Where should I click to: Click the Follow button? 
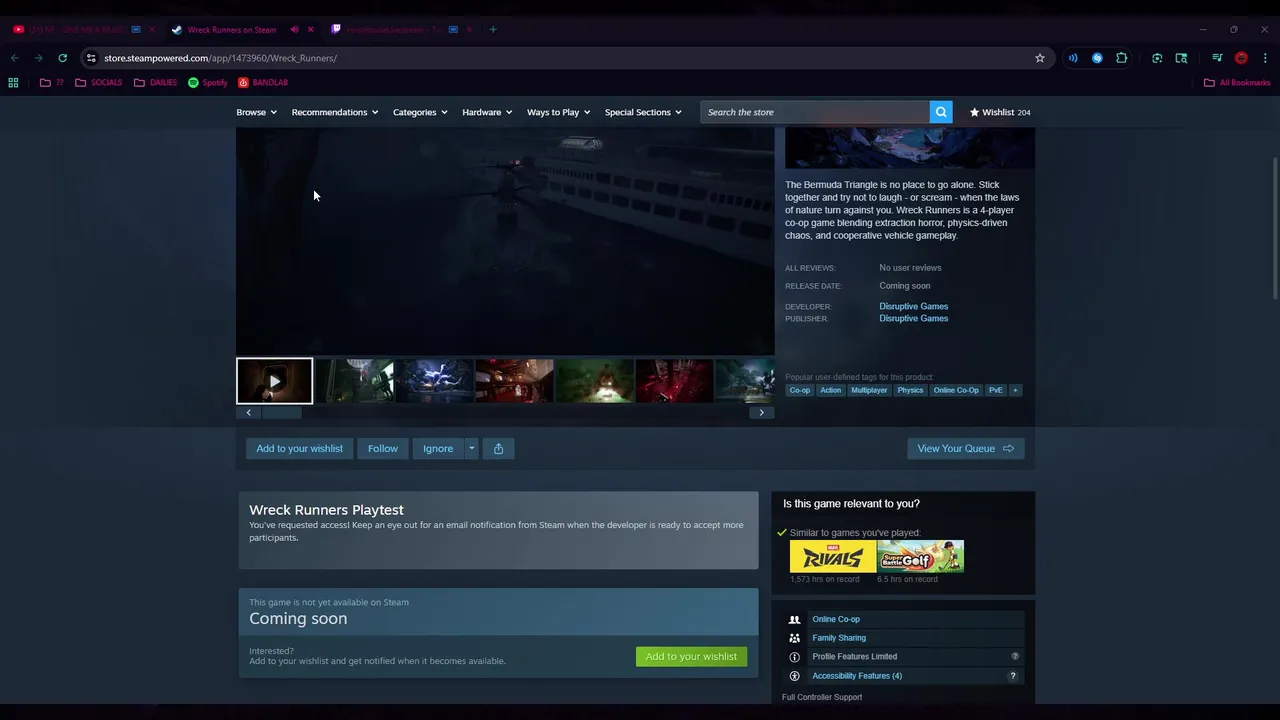[x=382, y=448]
